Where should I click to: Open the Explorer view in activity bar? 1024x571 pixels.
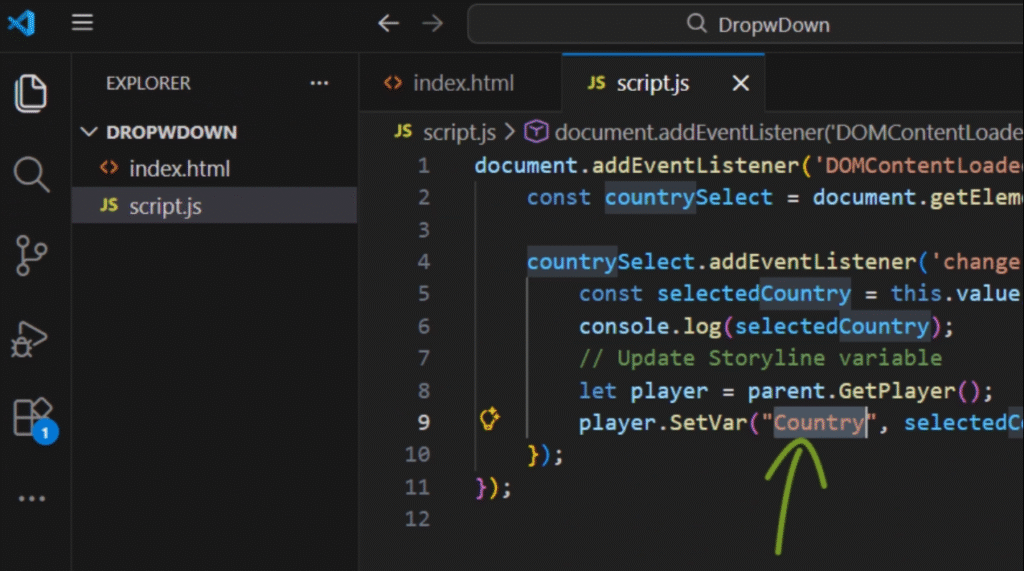point(31,93)
